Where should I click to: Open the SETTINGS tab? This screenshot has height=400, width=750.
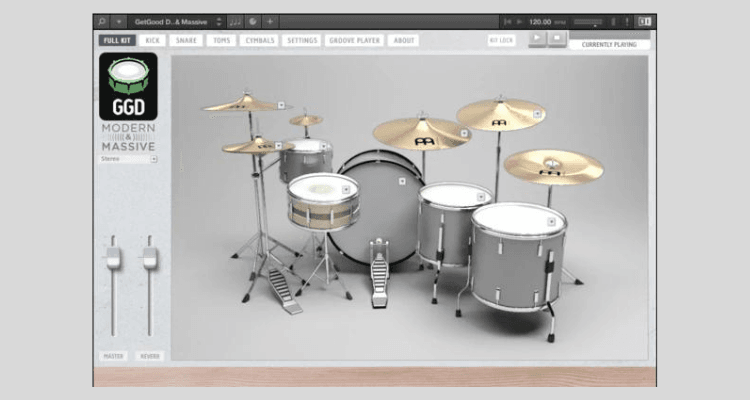click(302, 40)
